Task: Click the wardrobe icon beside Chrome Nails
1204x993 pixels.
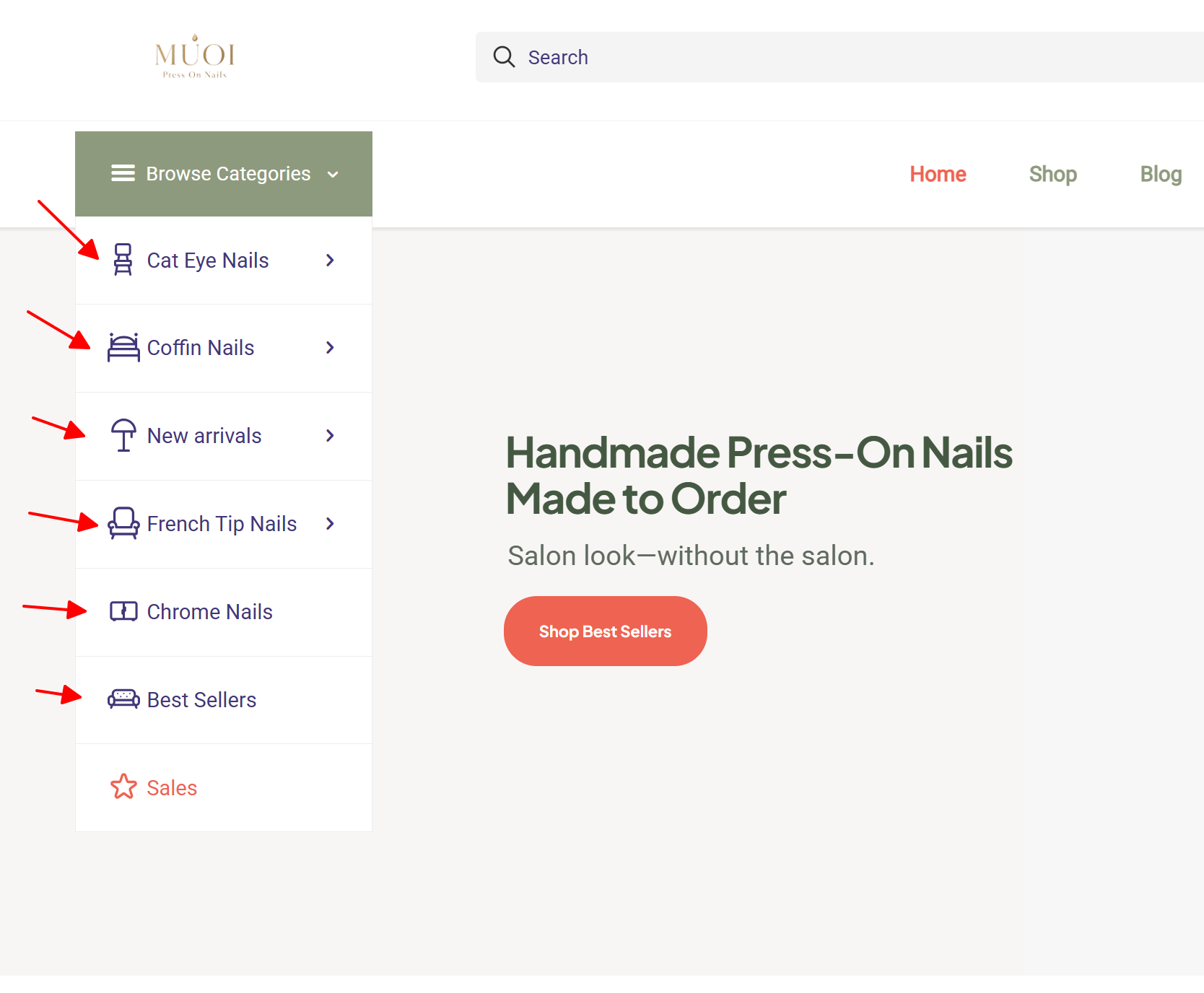Action: (x=123, y=611)
